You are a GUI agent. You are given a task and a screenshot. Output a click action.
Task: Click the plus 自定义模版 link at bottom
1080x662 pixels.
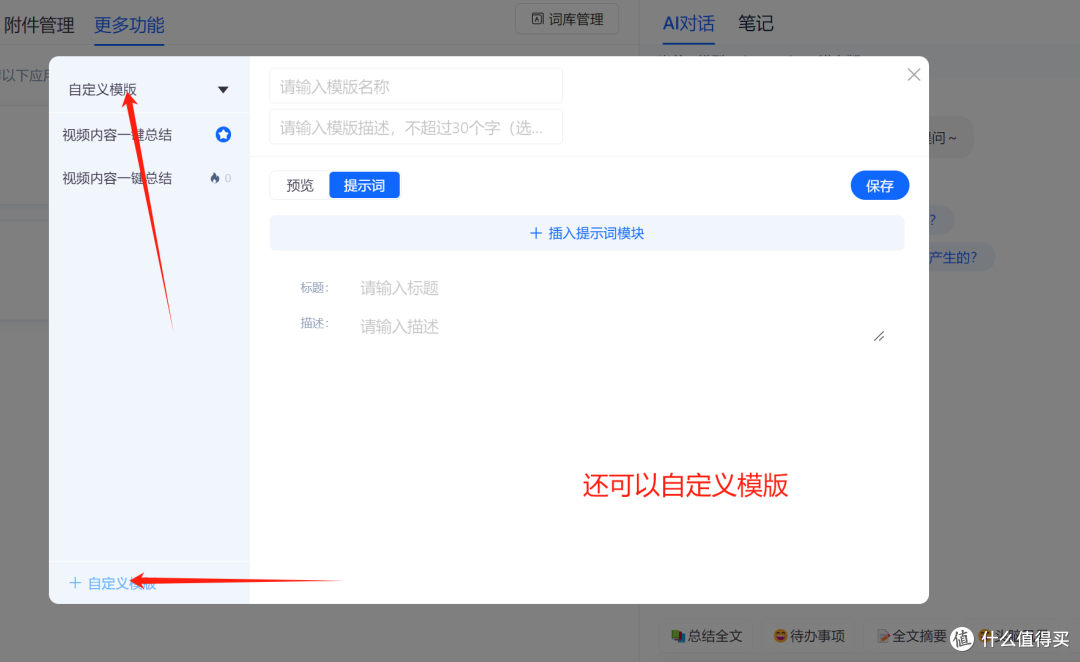(113, 583)
